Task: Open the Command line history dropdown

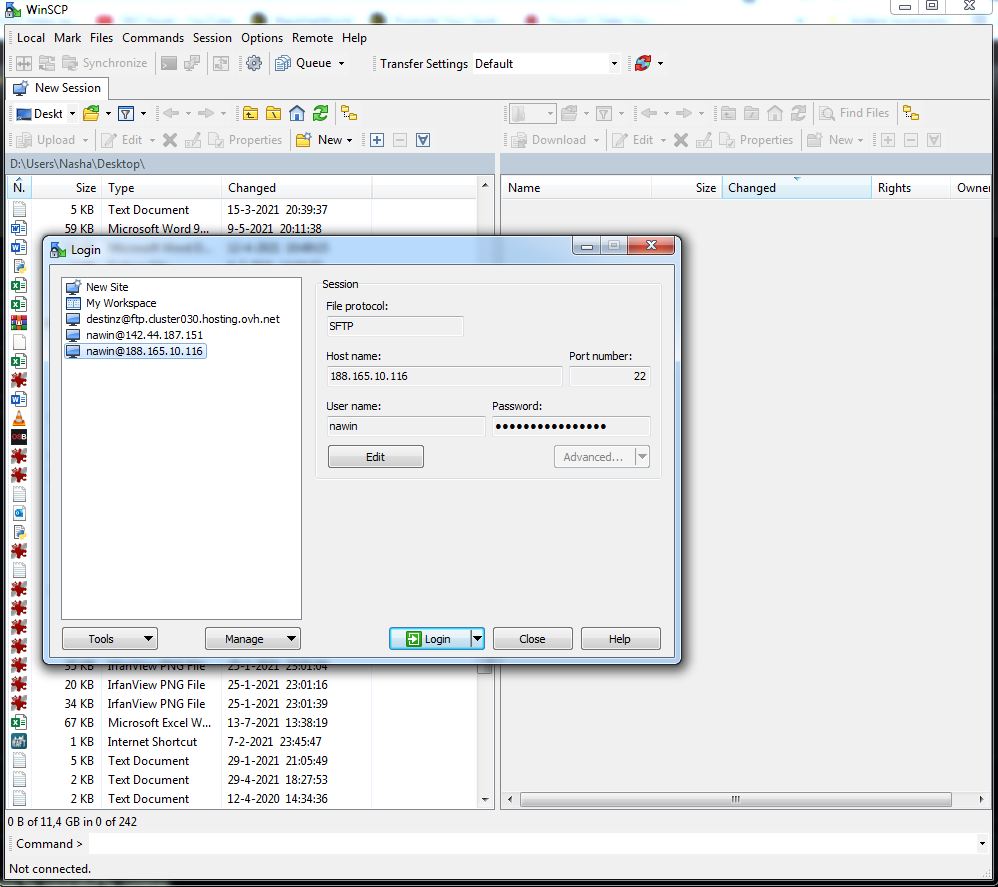Action: tap(982, 844)
